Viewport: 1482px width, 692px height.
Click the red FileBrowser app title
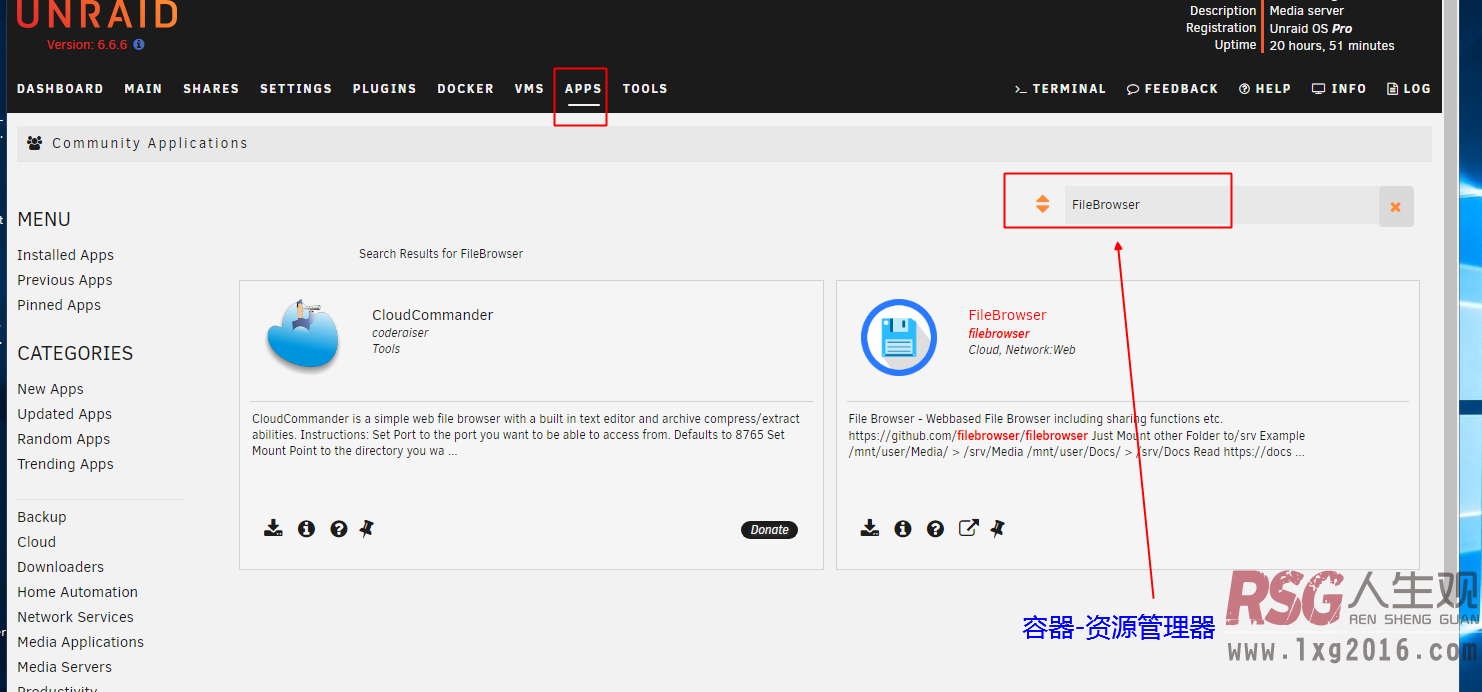click(x=1007, y=315)
